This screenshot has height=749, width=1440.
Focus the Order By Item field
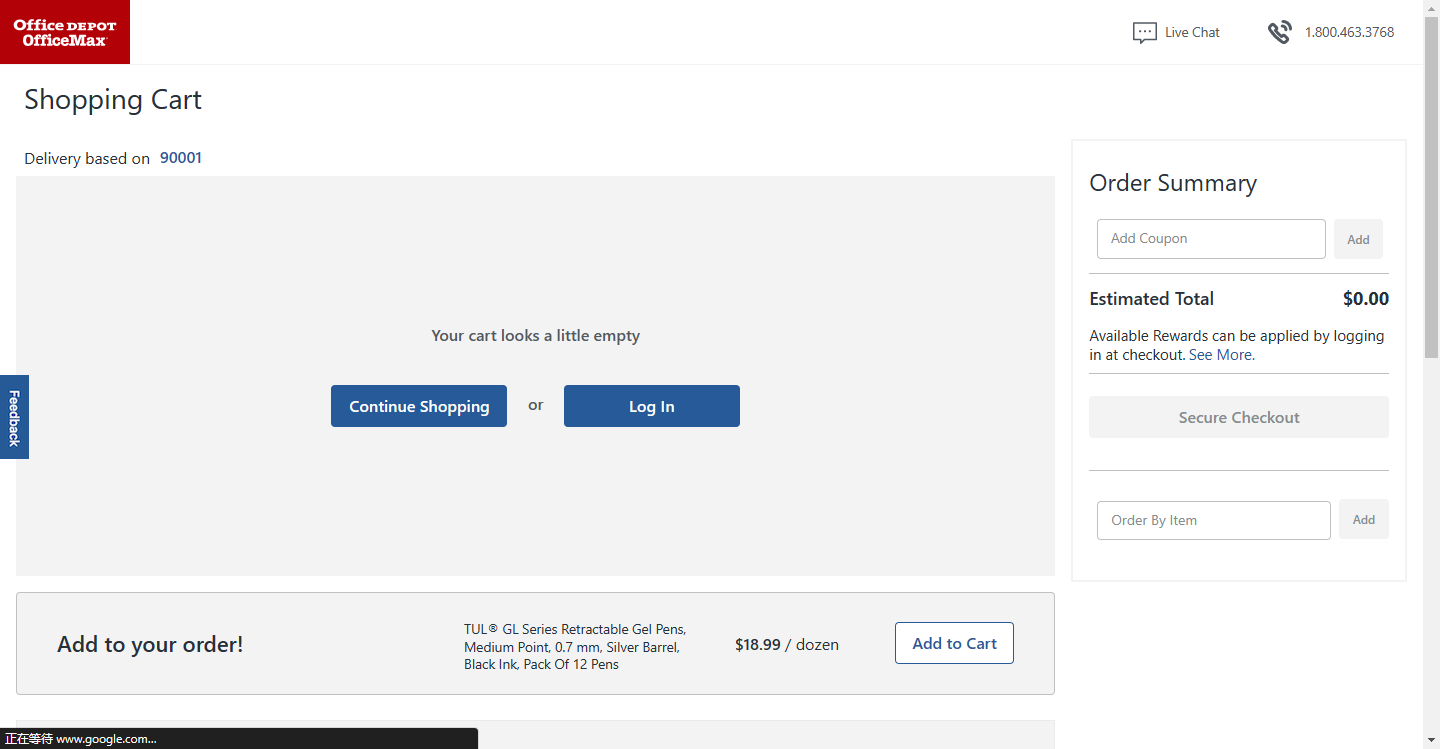point(1214,520)
